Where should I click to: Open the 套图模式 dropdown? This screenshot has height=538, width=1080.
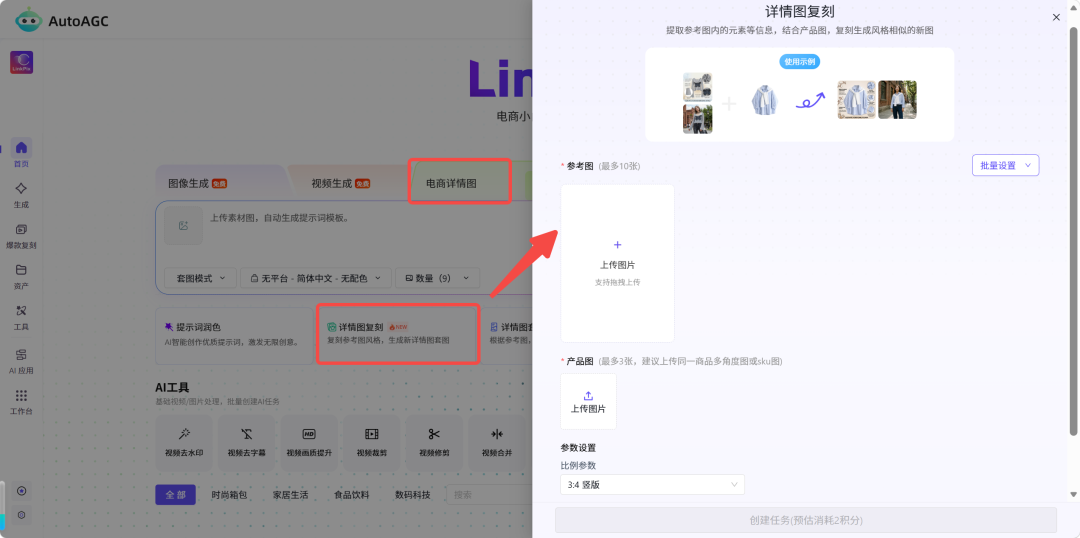coord(200,278)
